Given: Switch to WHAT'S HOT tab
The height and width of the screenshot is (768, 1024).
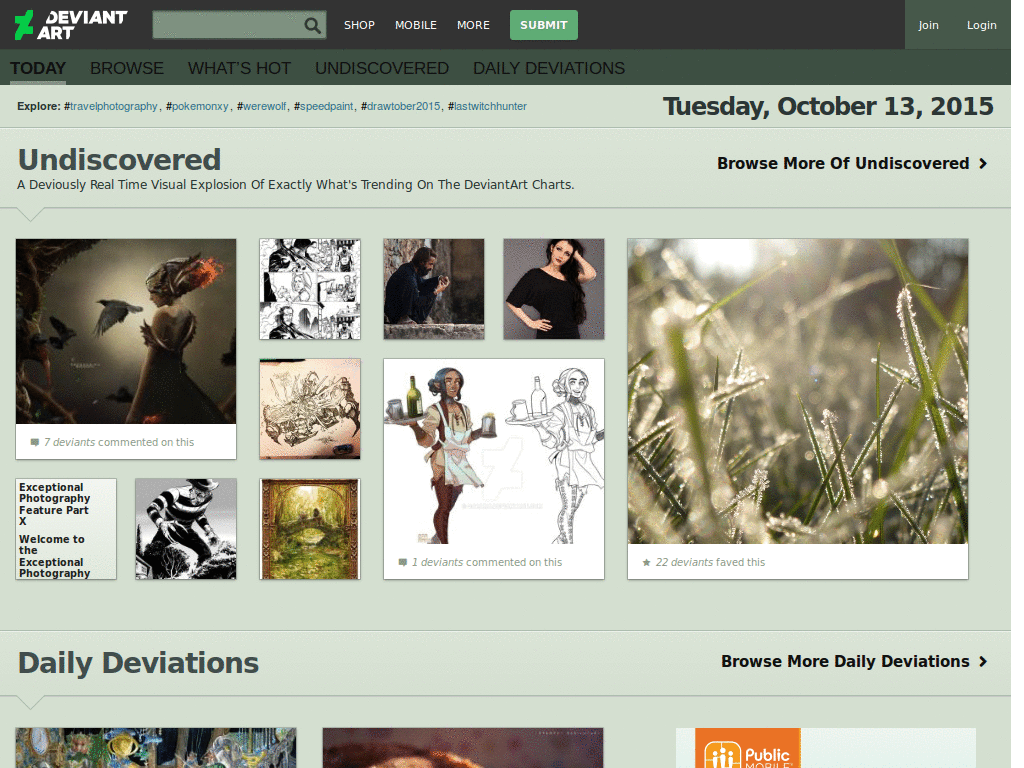Looking at the screenshot, I should [x=239, y=68].
